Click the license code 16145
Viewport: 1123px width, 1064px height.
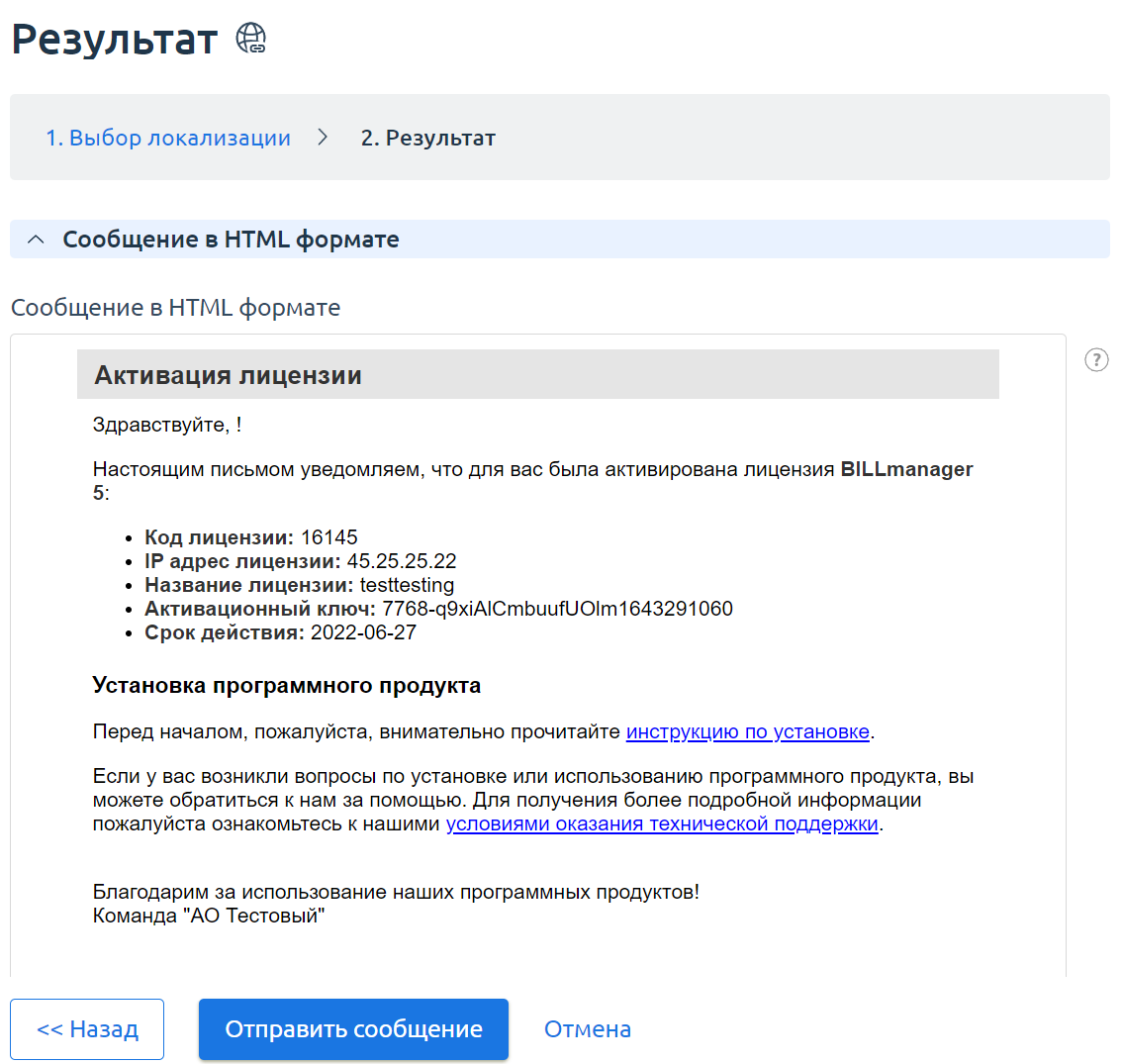(328, 537)
